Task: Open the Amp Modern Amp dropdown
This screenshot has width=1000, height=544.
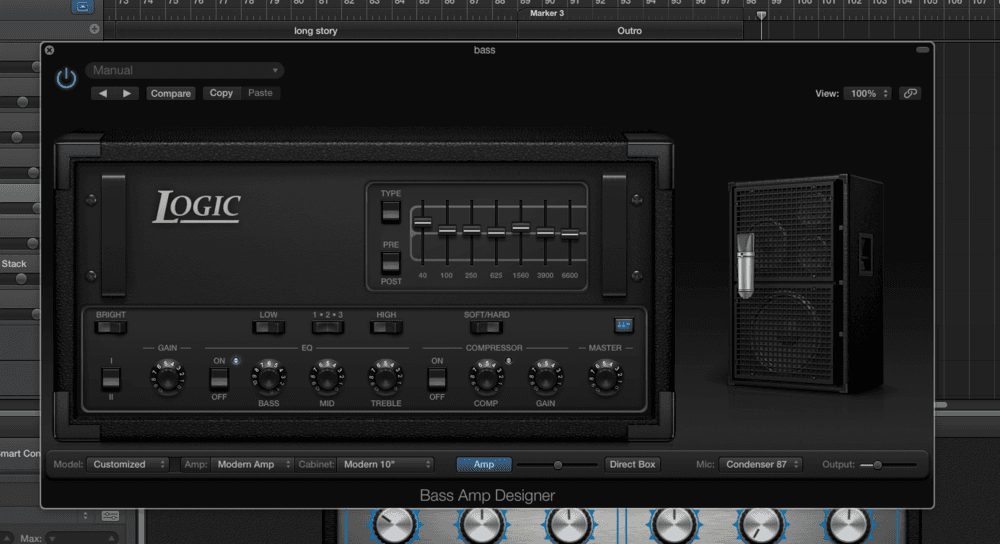Action: tap(252, 464)
